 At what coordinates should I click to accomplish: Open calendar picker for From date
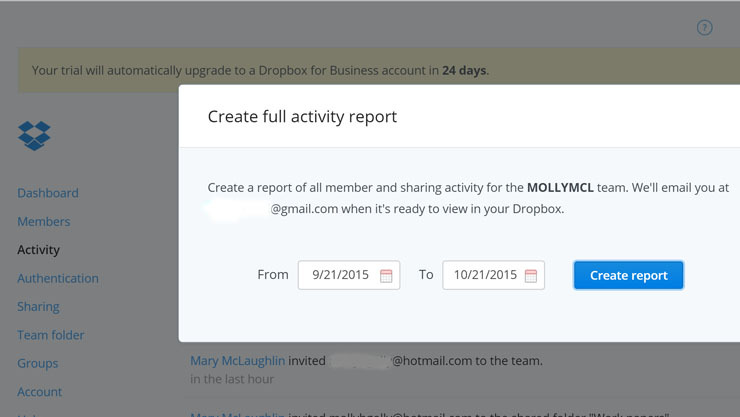coord(386,275)
